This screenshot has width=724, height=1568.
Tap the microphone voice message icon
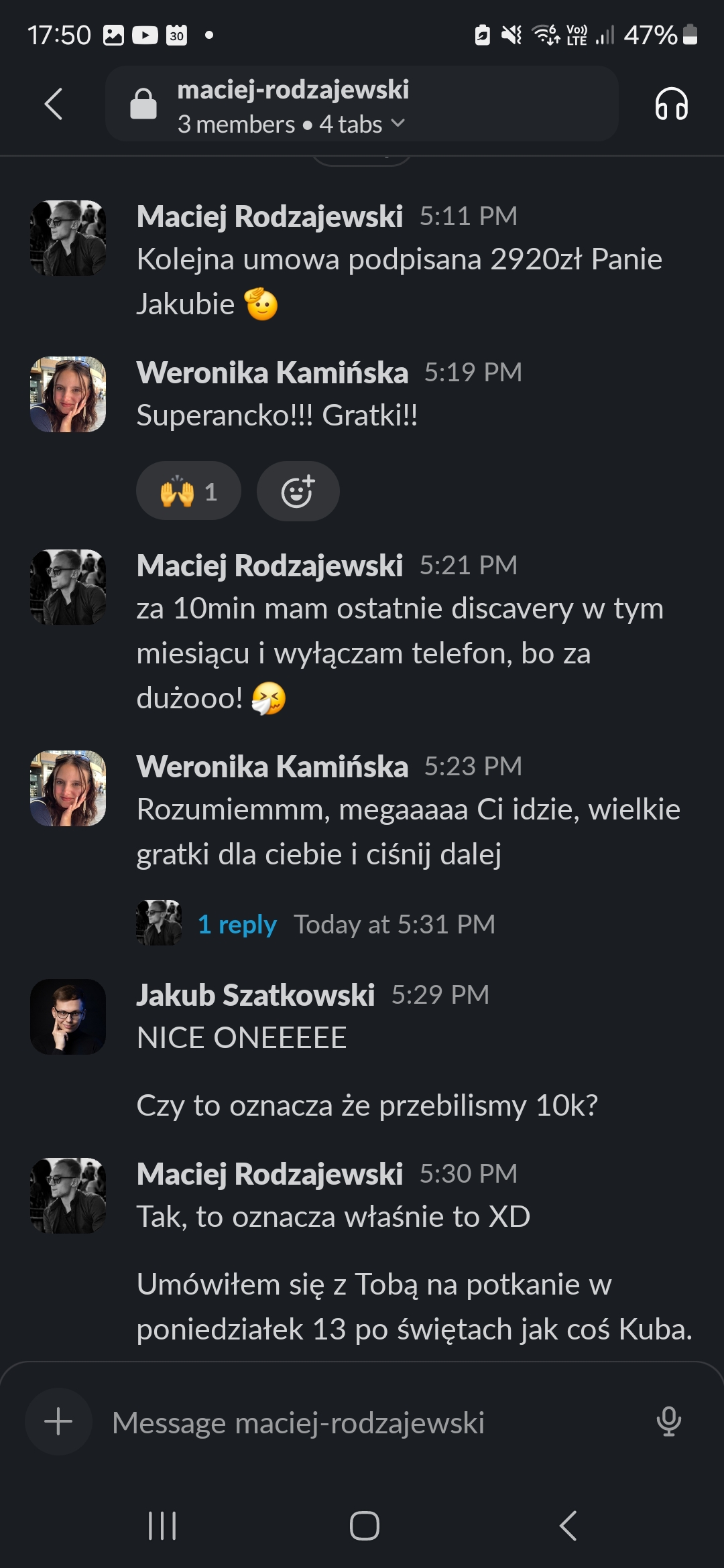(x=668, y=1421)
